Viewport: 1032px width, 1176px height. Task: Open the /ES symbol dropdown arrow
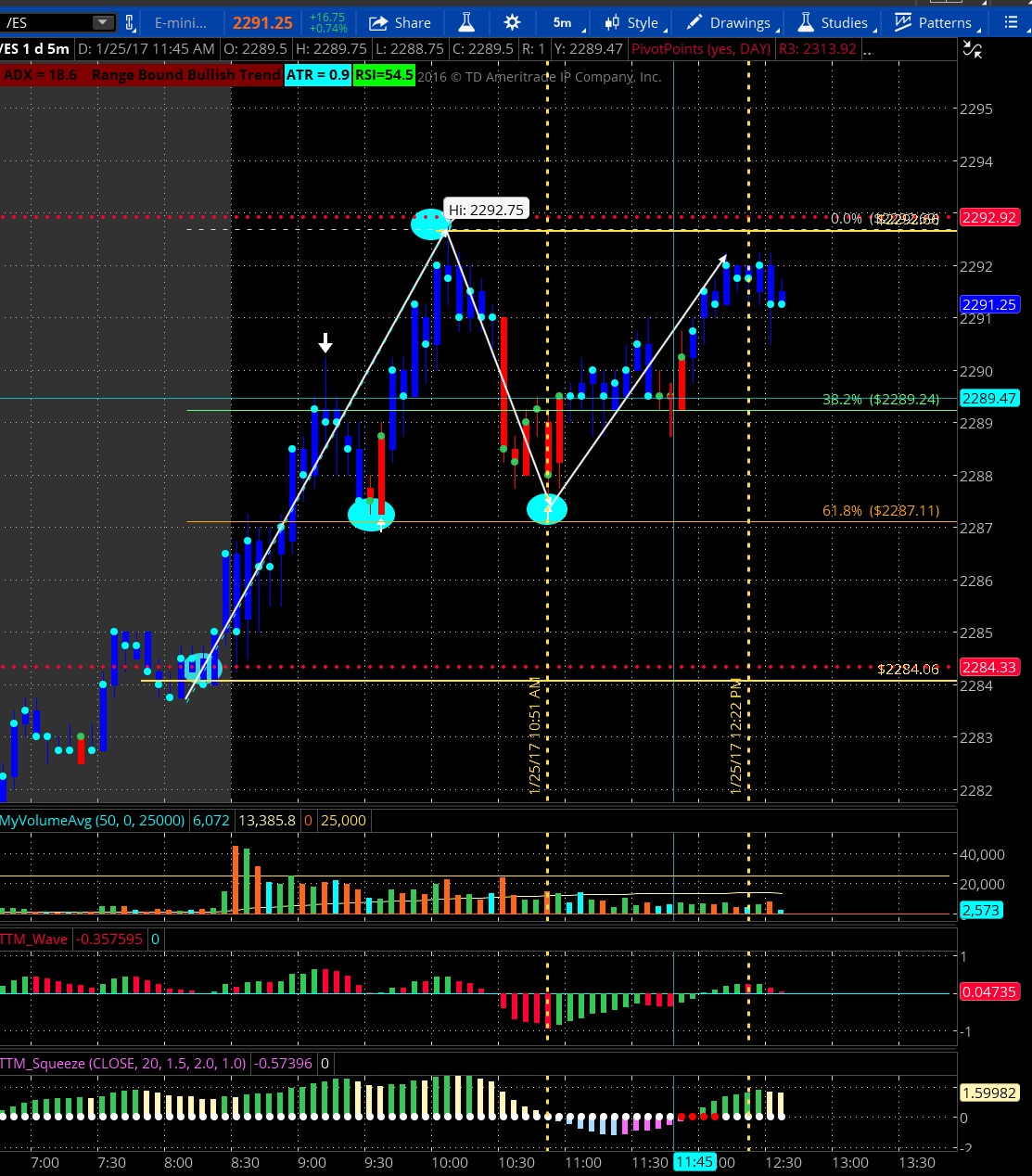click(x=104, y=22)
